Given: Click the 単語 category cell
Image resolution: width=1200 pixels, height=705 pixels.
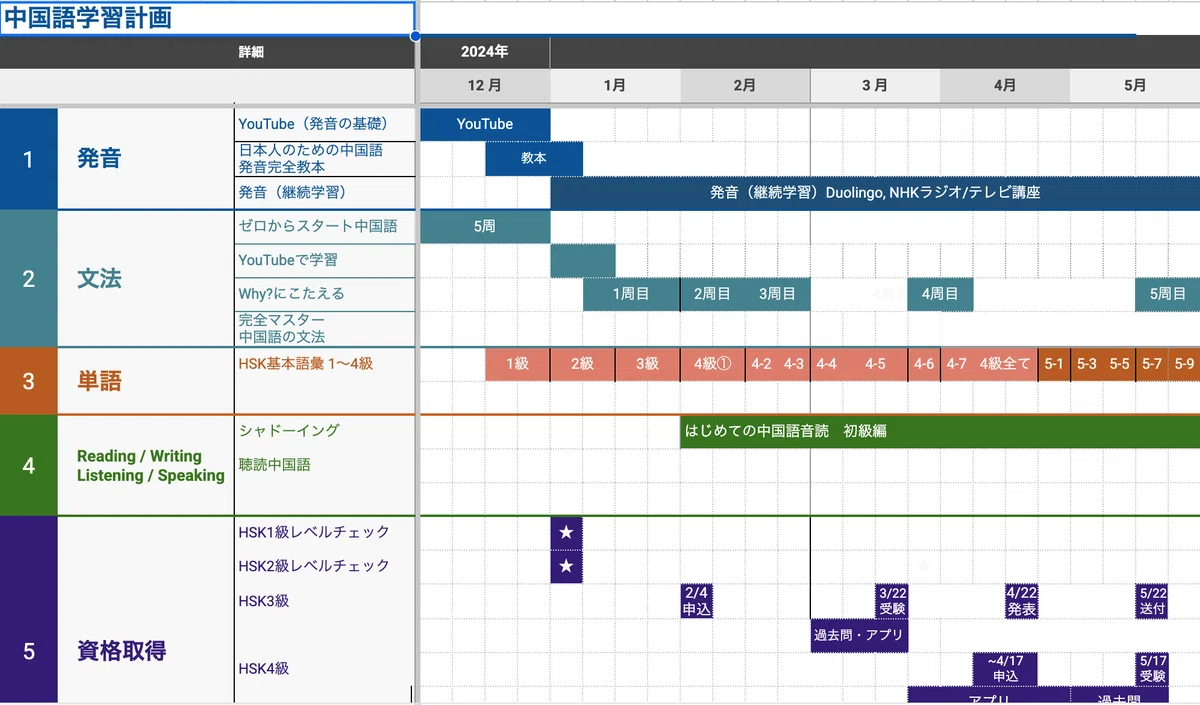Looking at the screenshot, I should [x=146, y=381].
